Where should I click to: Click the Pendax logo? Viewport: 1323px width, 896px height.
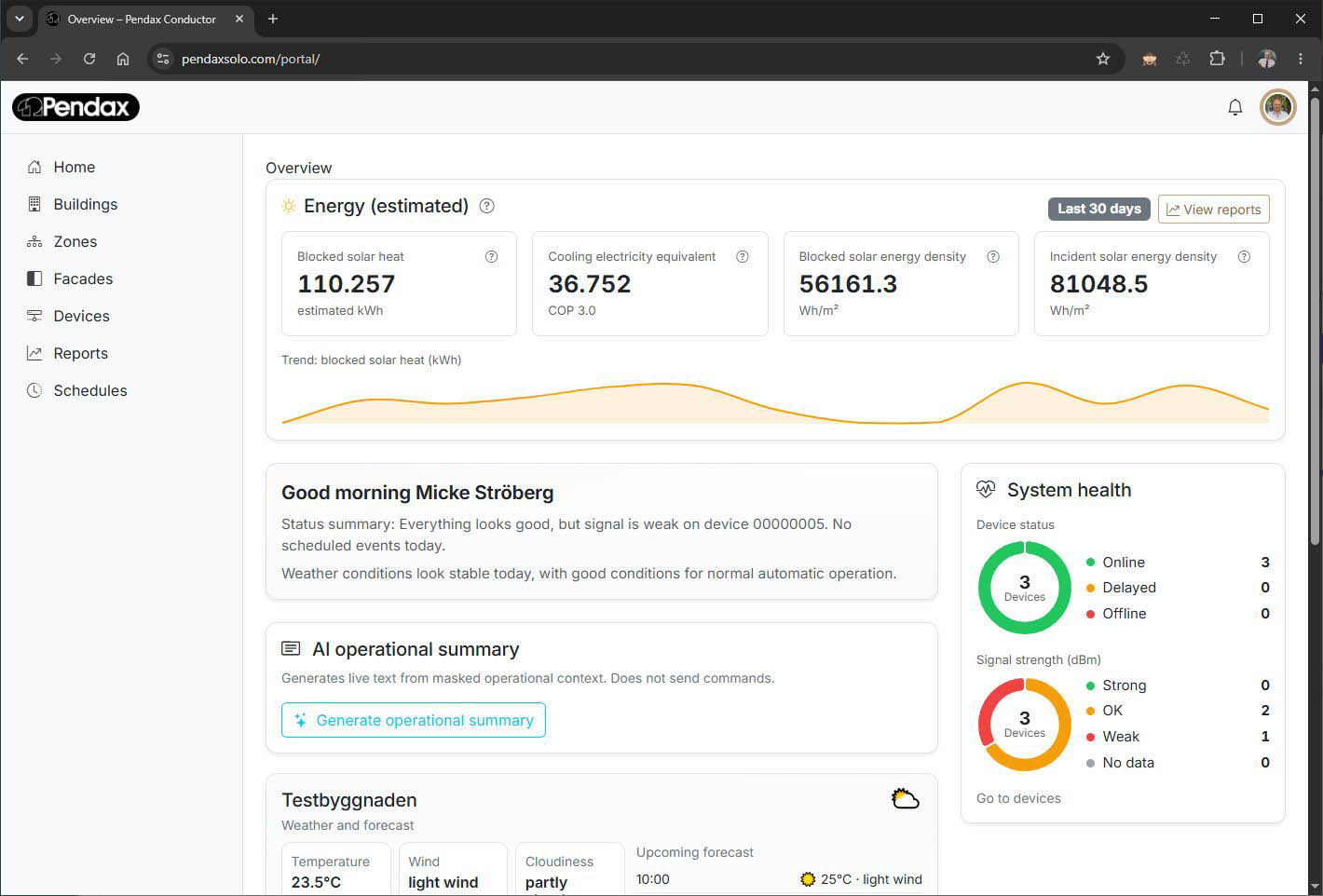pos(75,107)
